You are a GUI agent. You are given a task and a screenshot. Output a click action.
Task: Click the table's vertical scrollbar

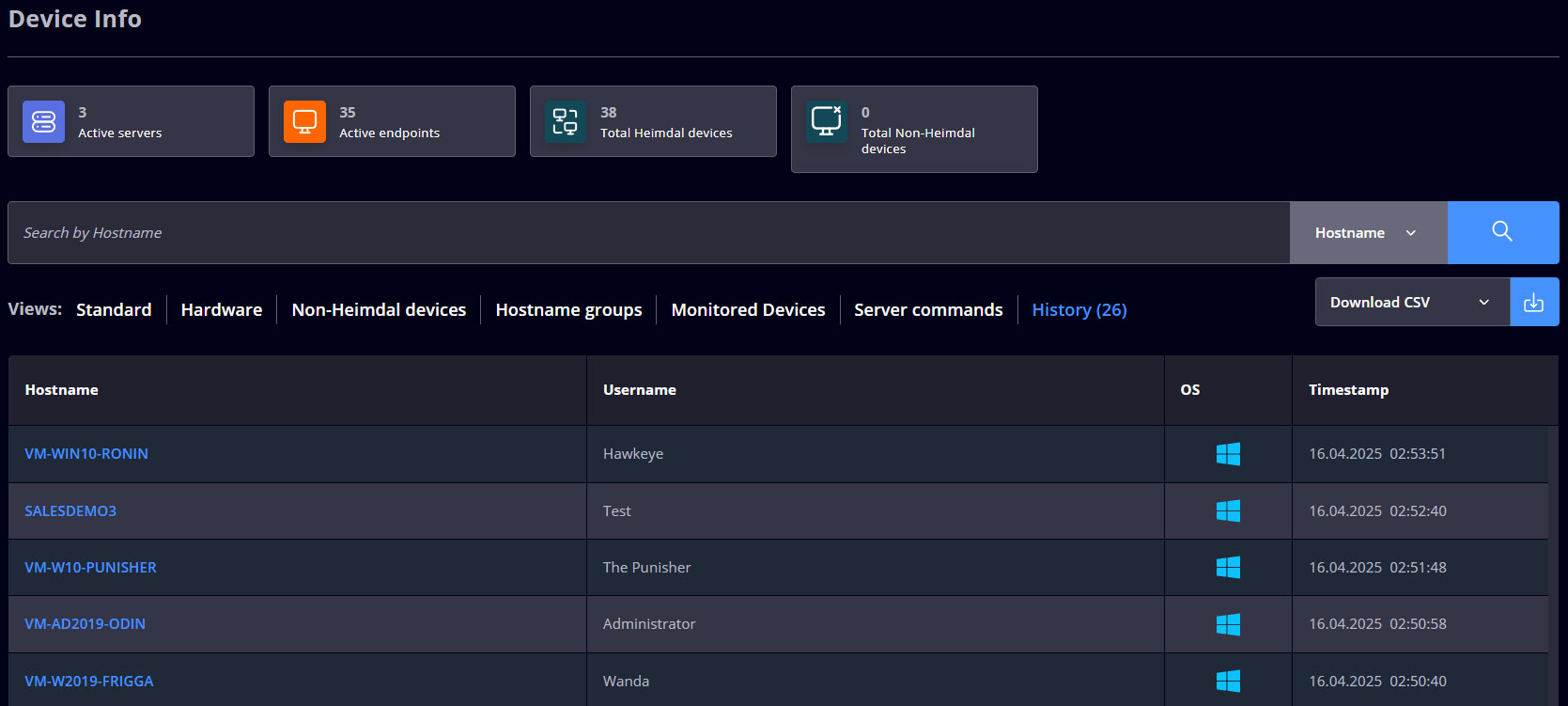(1553, 564)
